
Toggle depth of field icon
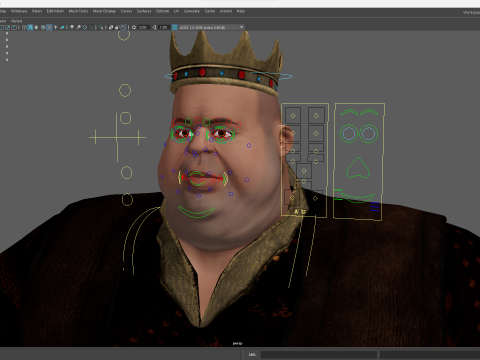91,27
